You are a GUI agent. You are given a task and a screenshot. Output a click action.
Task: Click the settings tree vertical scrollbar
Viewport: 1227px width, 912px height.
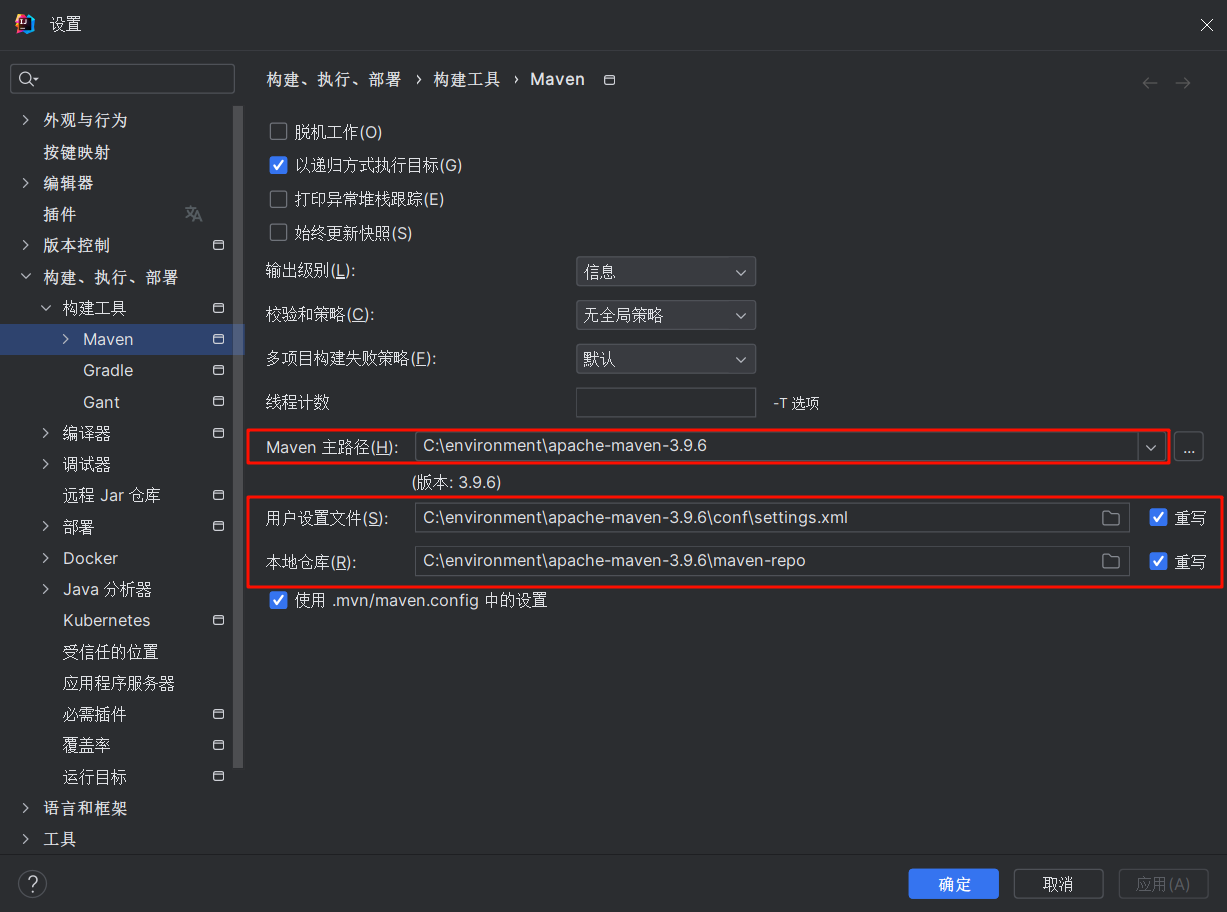click(x=238, y=436)
